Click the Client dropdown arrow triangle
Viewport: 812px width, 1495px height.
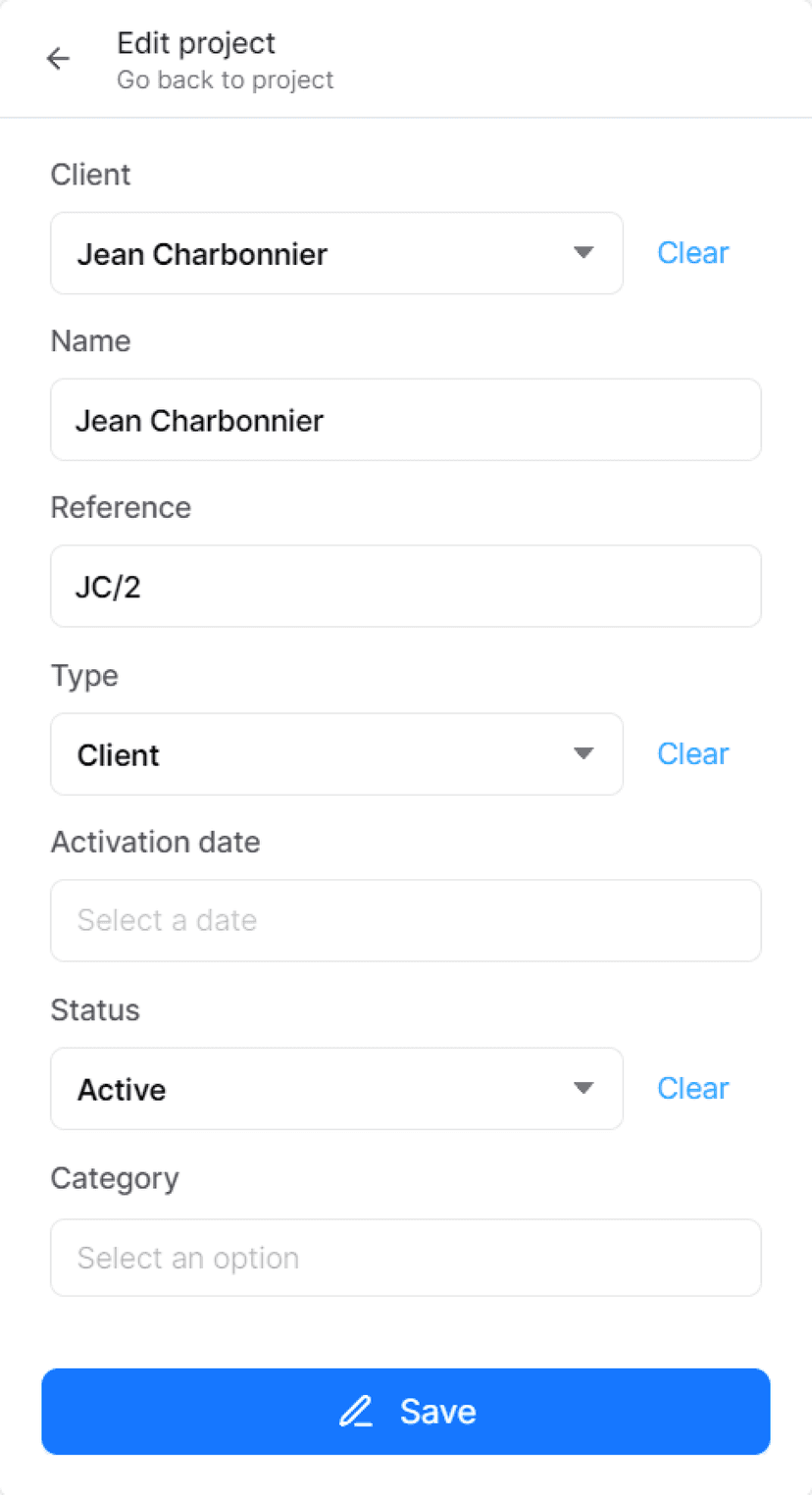(584, 253)
